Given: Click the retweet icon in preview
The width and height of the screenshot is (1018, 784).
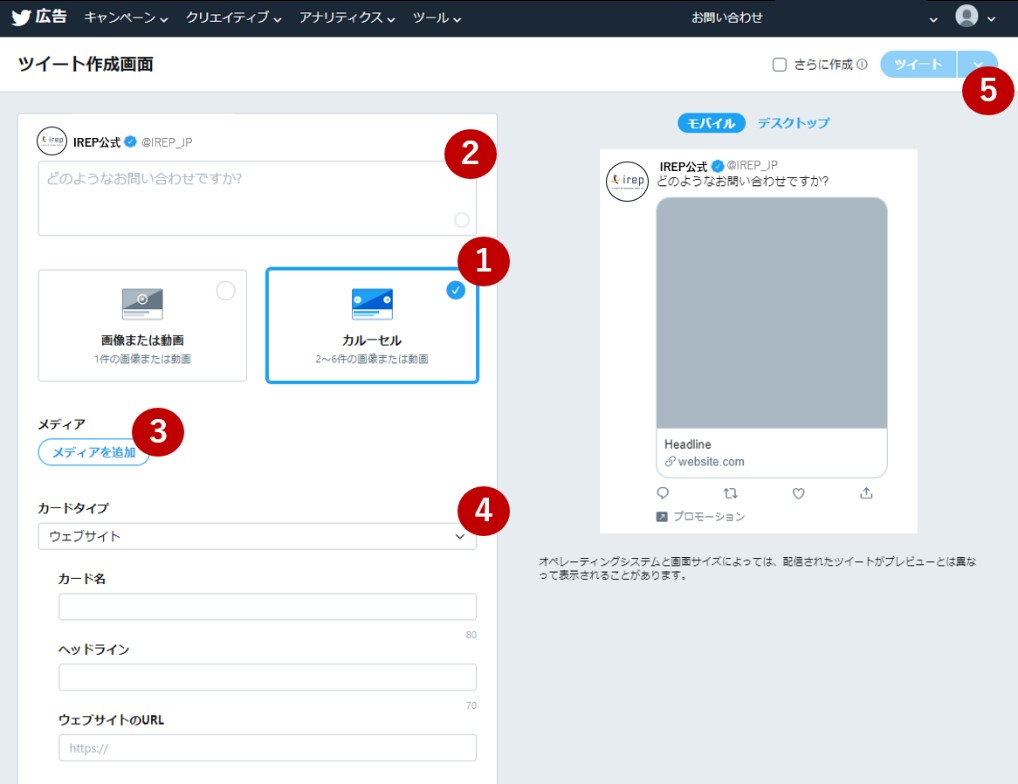Looking at the screenshot, I should point(730,493).
